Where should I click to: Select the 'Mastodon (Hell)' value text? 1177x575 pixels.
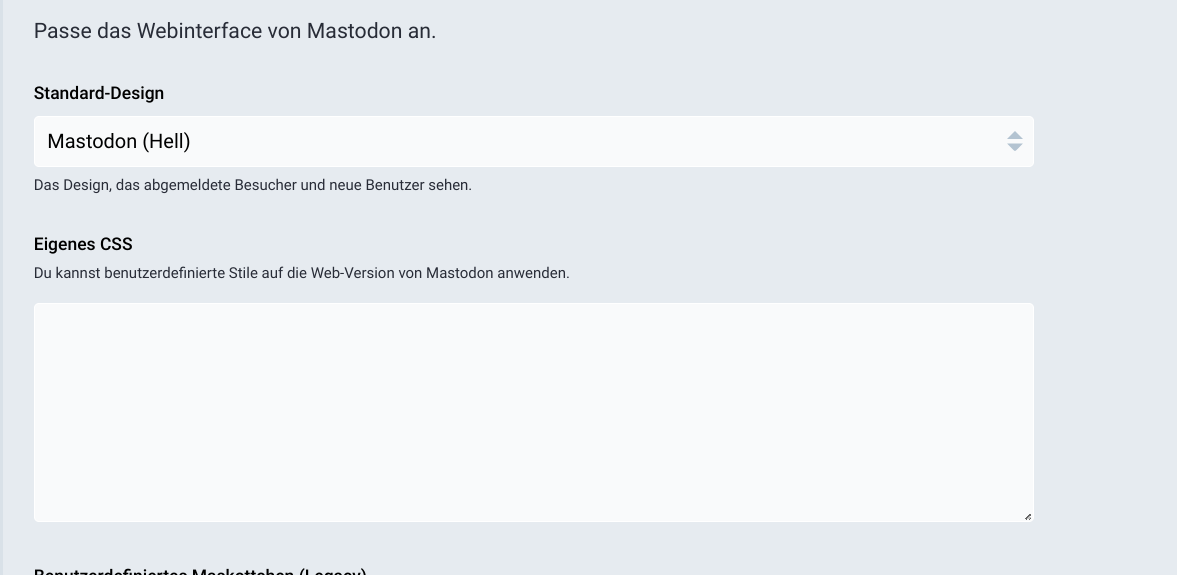point(119,142)
